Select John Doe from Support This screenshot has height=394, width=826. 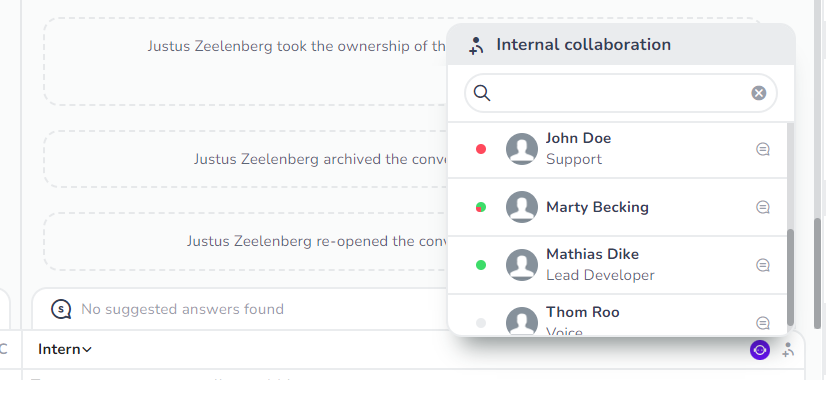617,150
